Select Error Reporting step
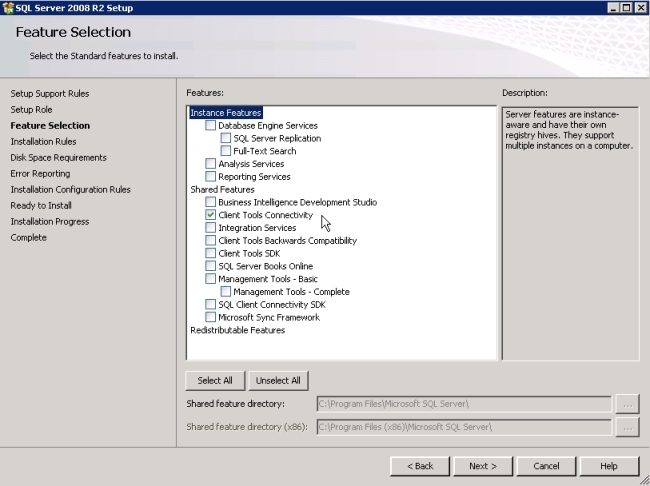 click(40, 173)
